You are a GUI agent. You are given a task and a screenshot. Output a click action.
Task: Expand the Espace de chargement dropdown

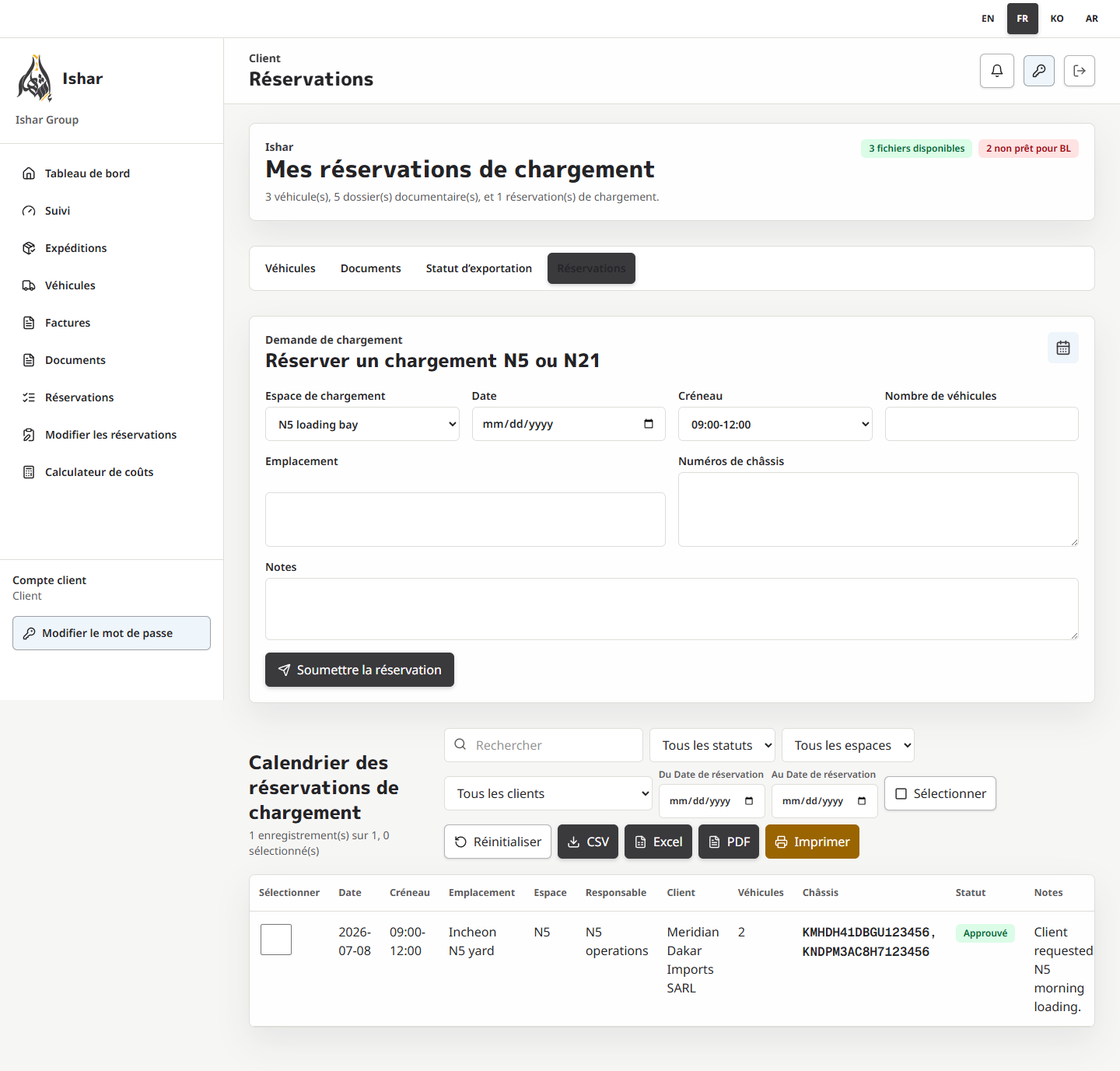tap(362, 424)
